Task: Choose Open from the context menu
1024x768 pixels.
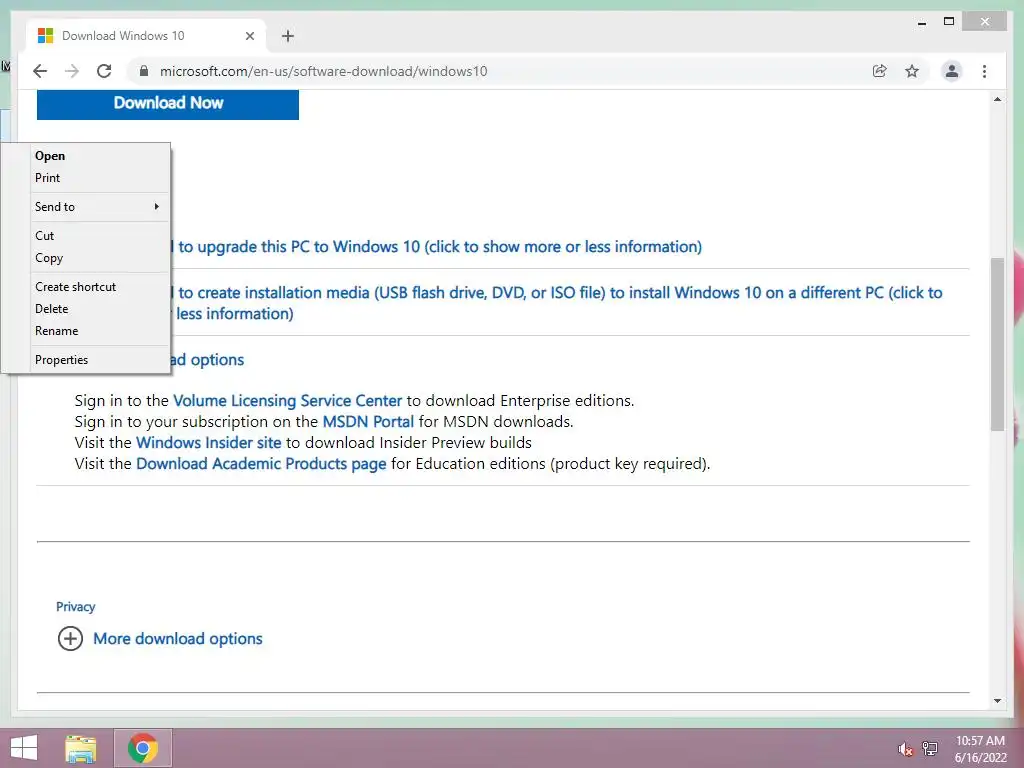Action: pos(100,155)
